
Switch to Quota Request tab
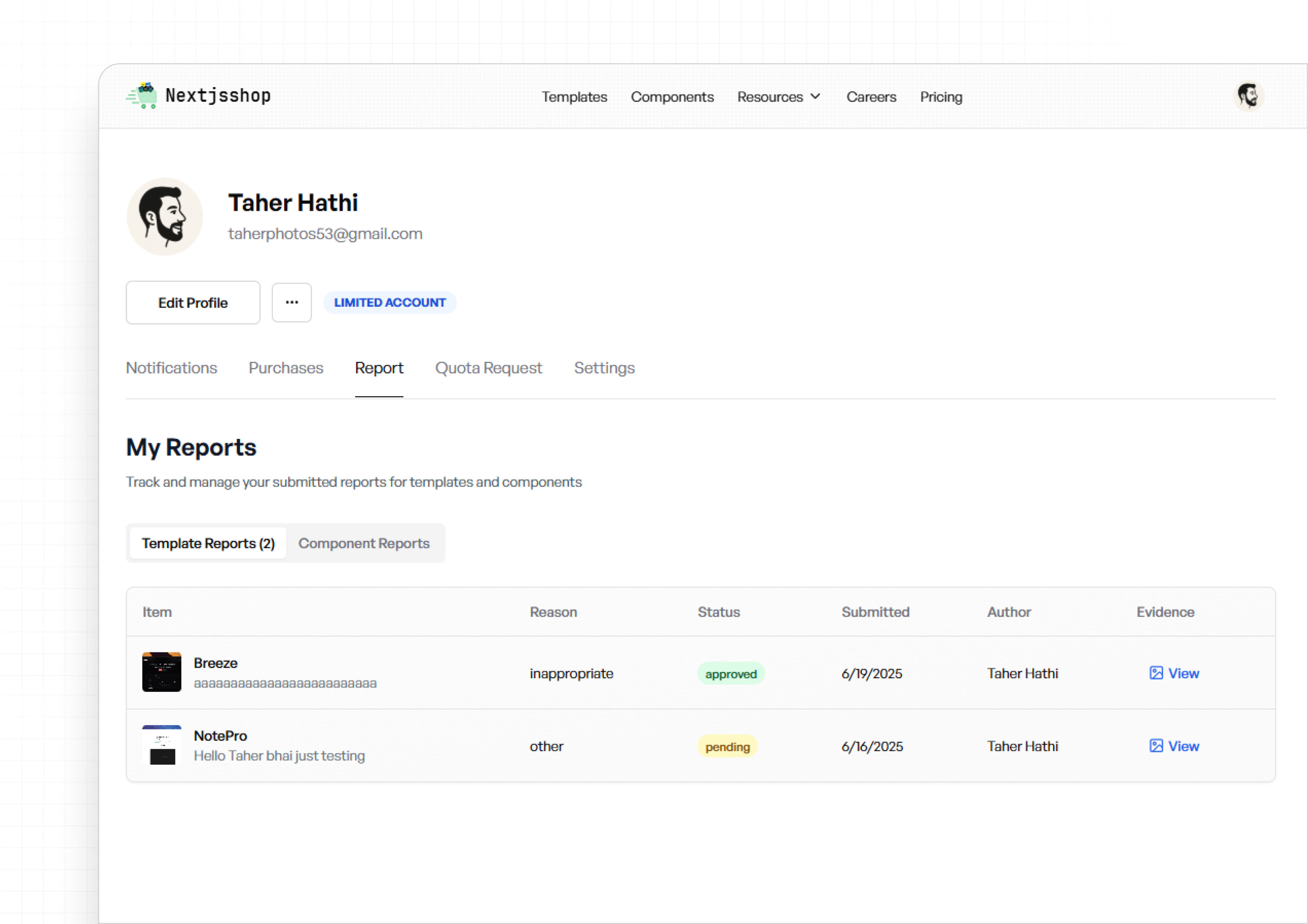coord(488,368)
